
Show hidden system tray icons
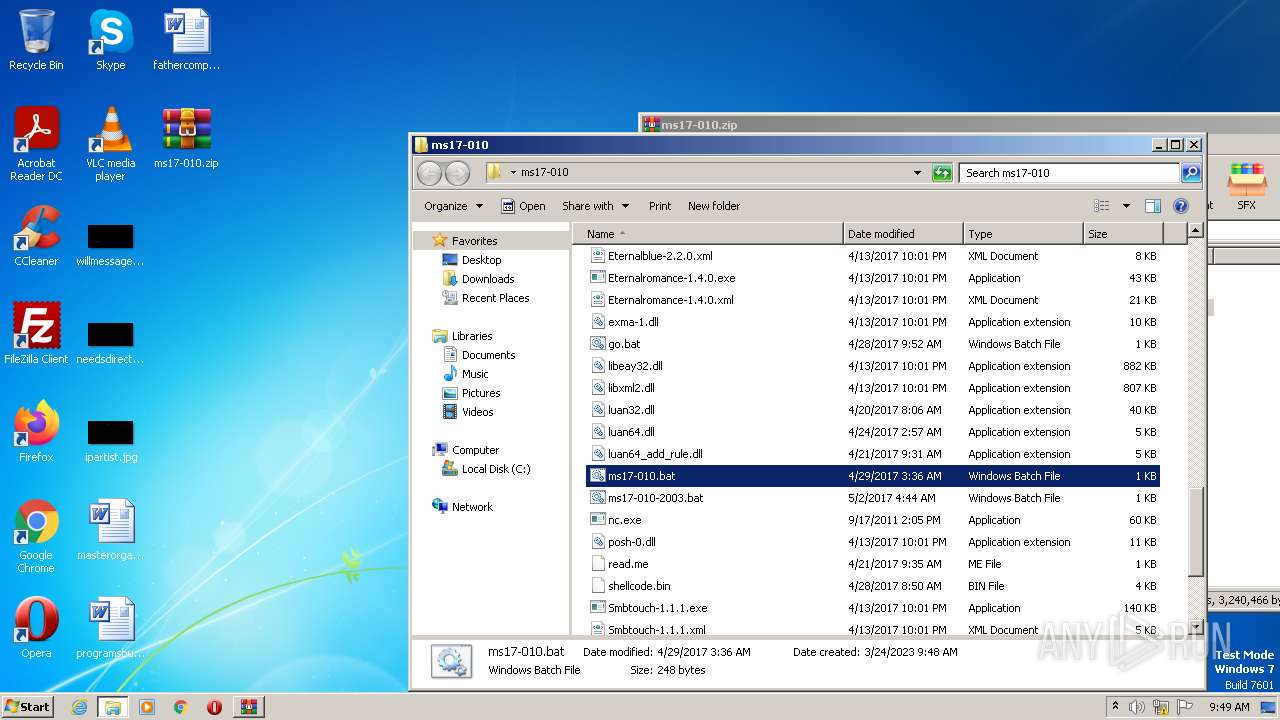[1115, 707]
